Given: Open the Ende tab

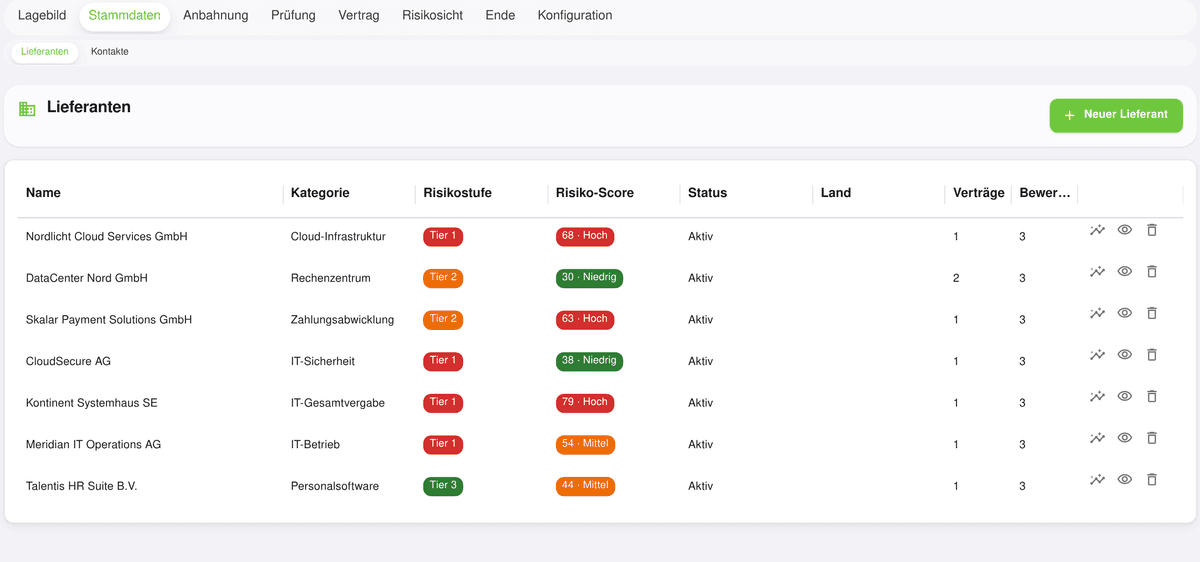Looking at the screenshot, I should pyautogui.click(x=500, y=16).
